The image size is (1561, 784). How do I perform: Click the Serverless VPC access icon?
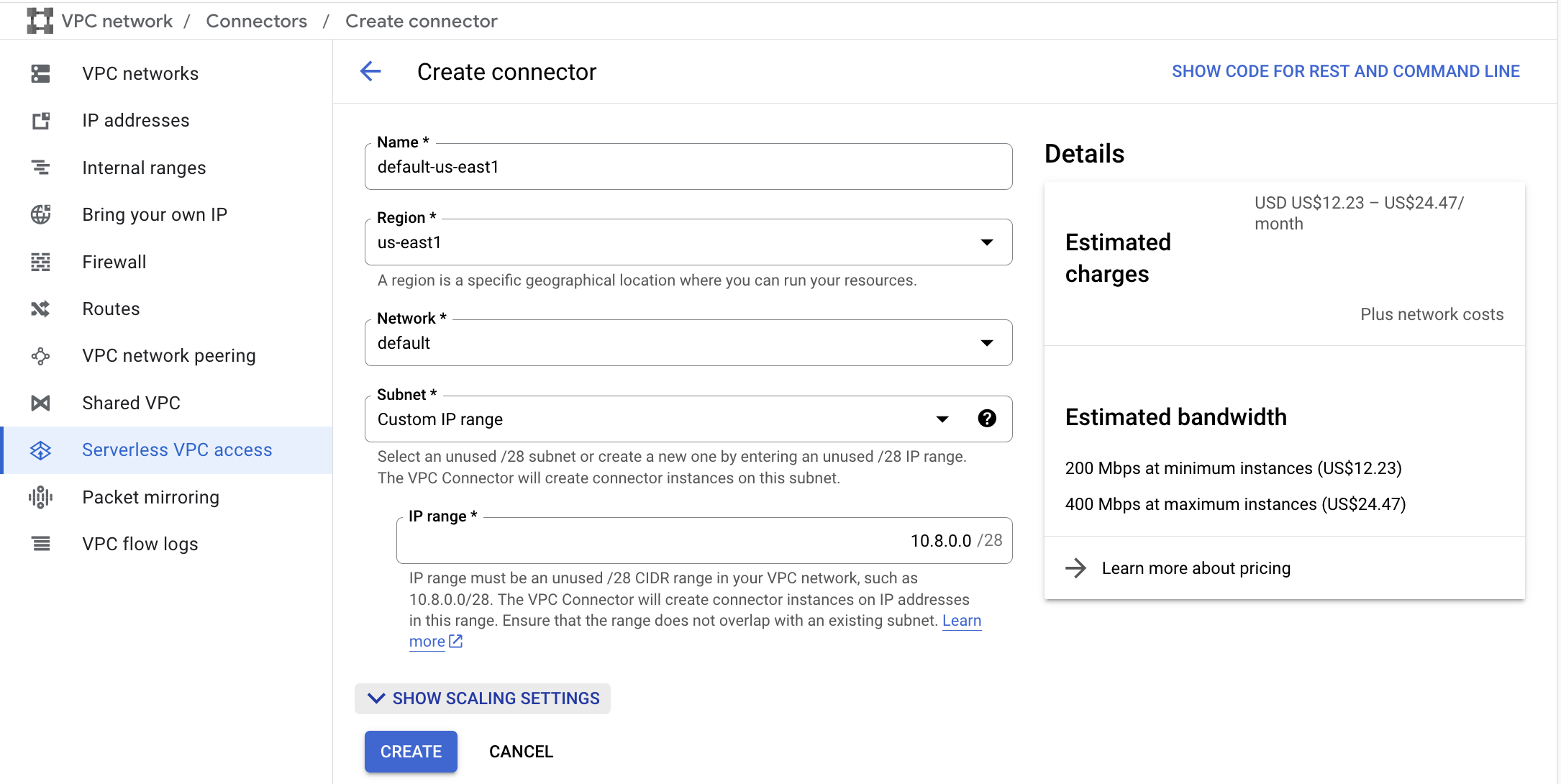click(41, 450)
